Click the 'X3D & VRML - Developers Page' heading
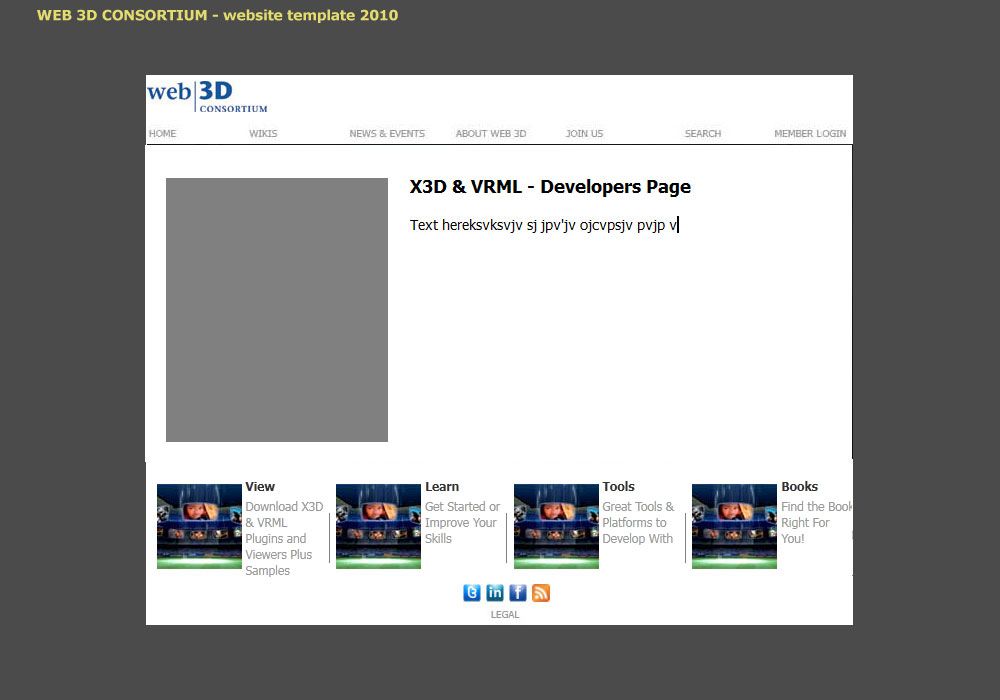Screen dimensions: 1000x700 click(550, 187)
